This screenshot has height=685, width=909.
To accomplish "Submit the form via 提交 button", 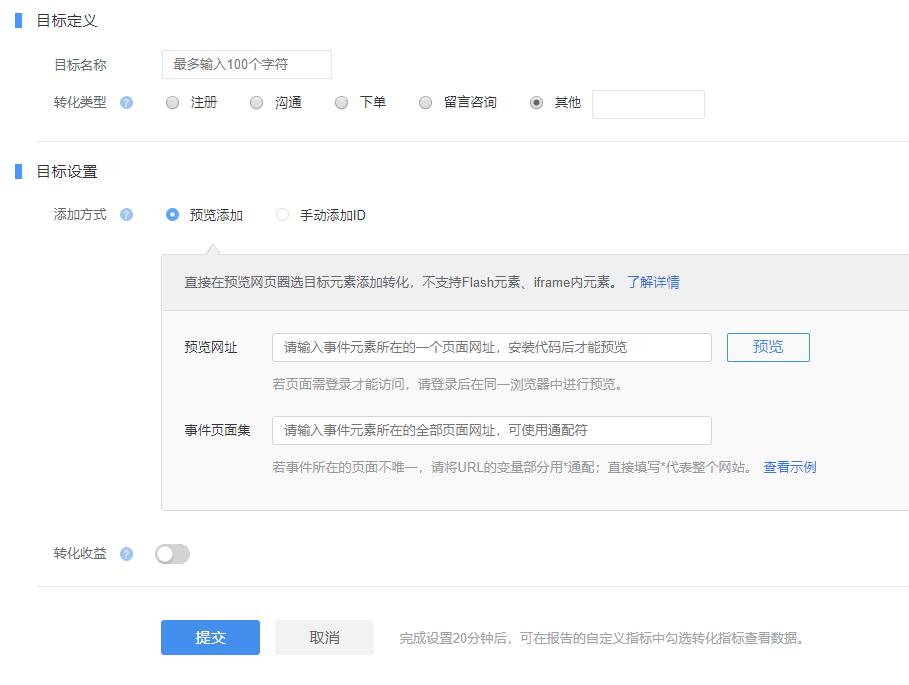I will tap(209, 636).
